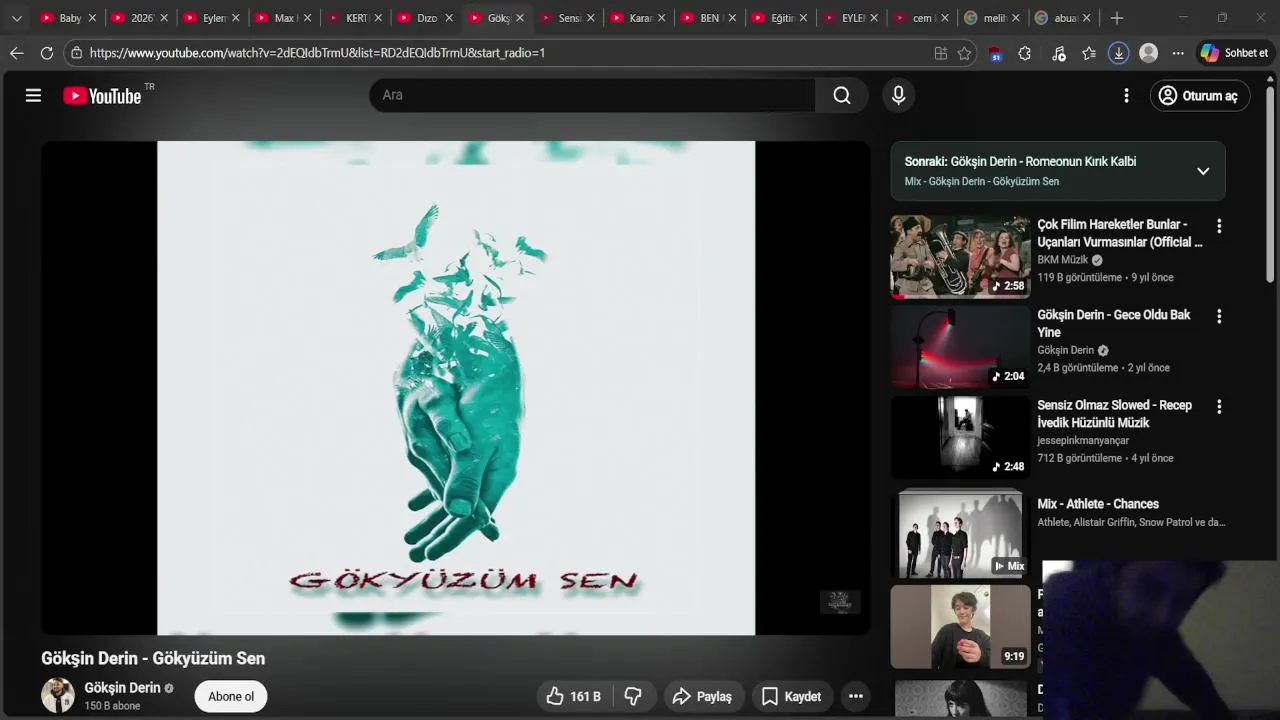Screen dimensions: 1280x720
Task: Like the video with 161 B thumbs up
Action: [573, 696]
